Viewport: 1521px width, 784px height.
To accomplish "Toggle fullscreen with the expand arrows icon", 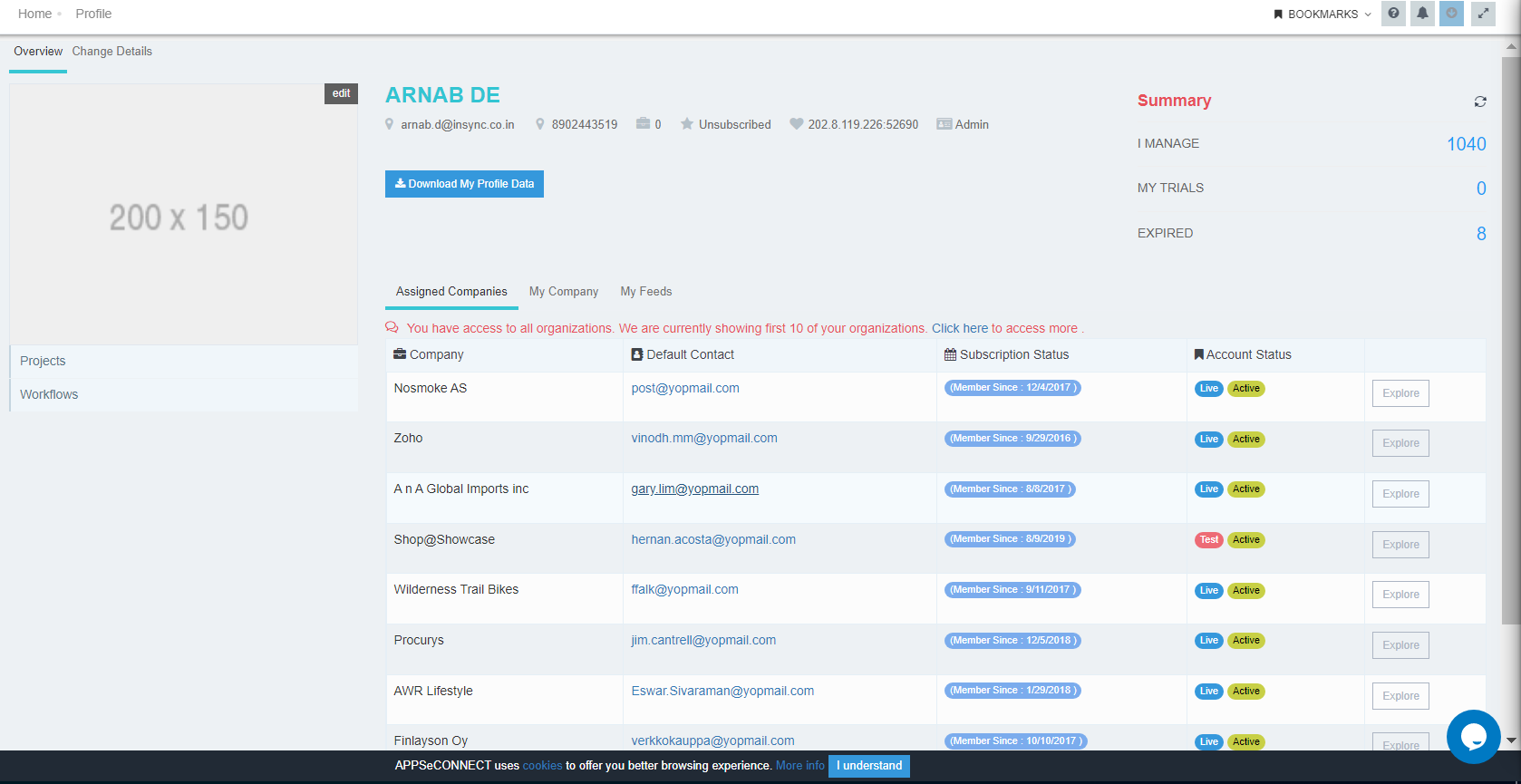I will click(x=1483, y=14).
